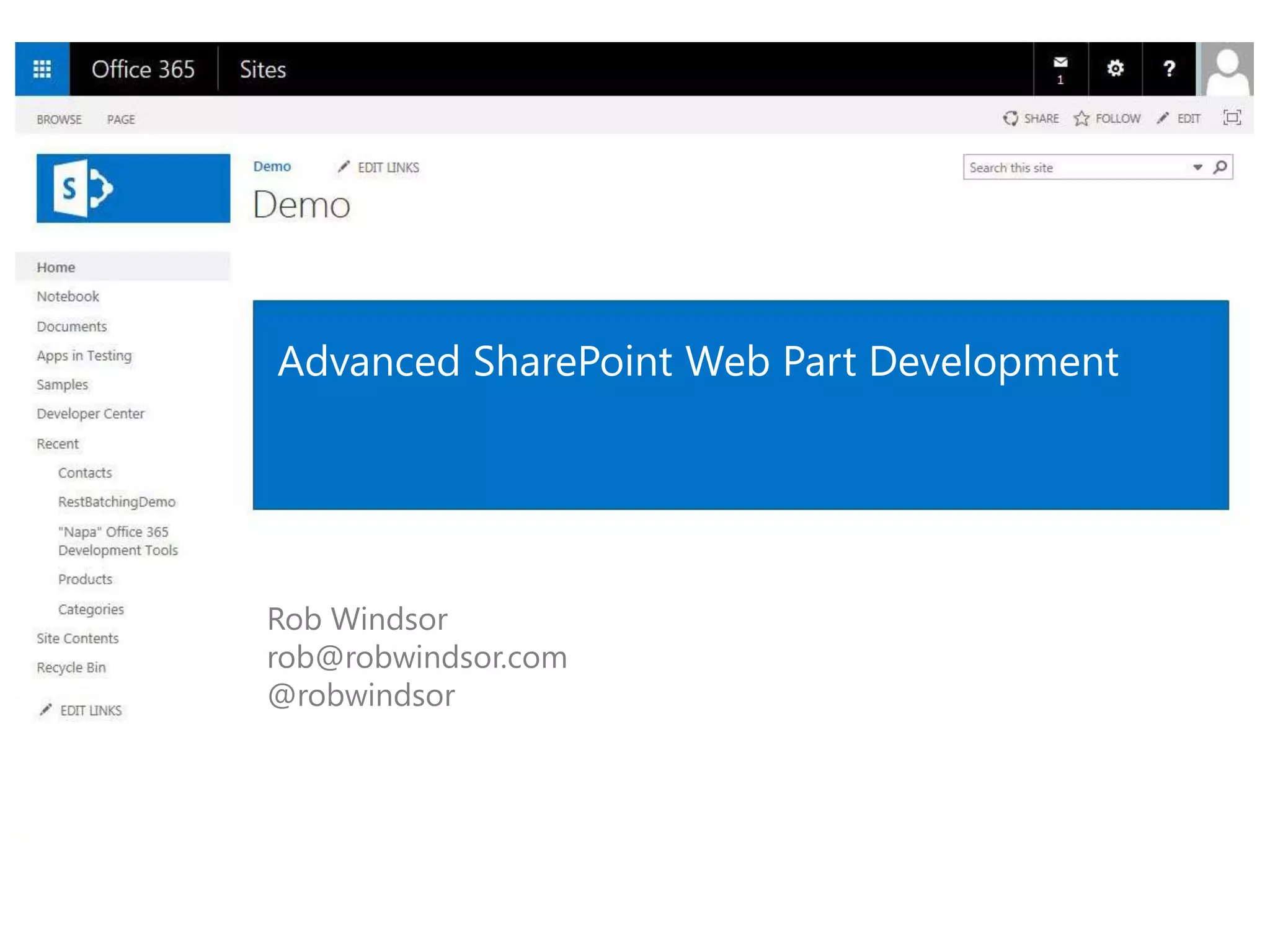The width and height of the screenshot is (1270, 952).
Task: Open the Documents link in sidebar
Action: pos(71,326)
